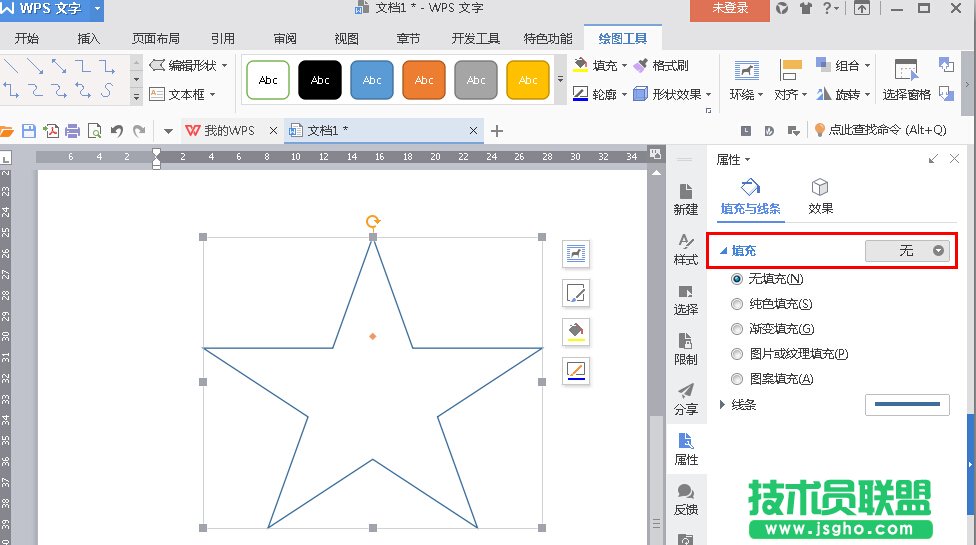Select the 纯色填充 radio option
Screen dimensions: 976x545
coord(738,304)
